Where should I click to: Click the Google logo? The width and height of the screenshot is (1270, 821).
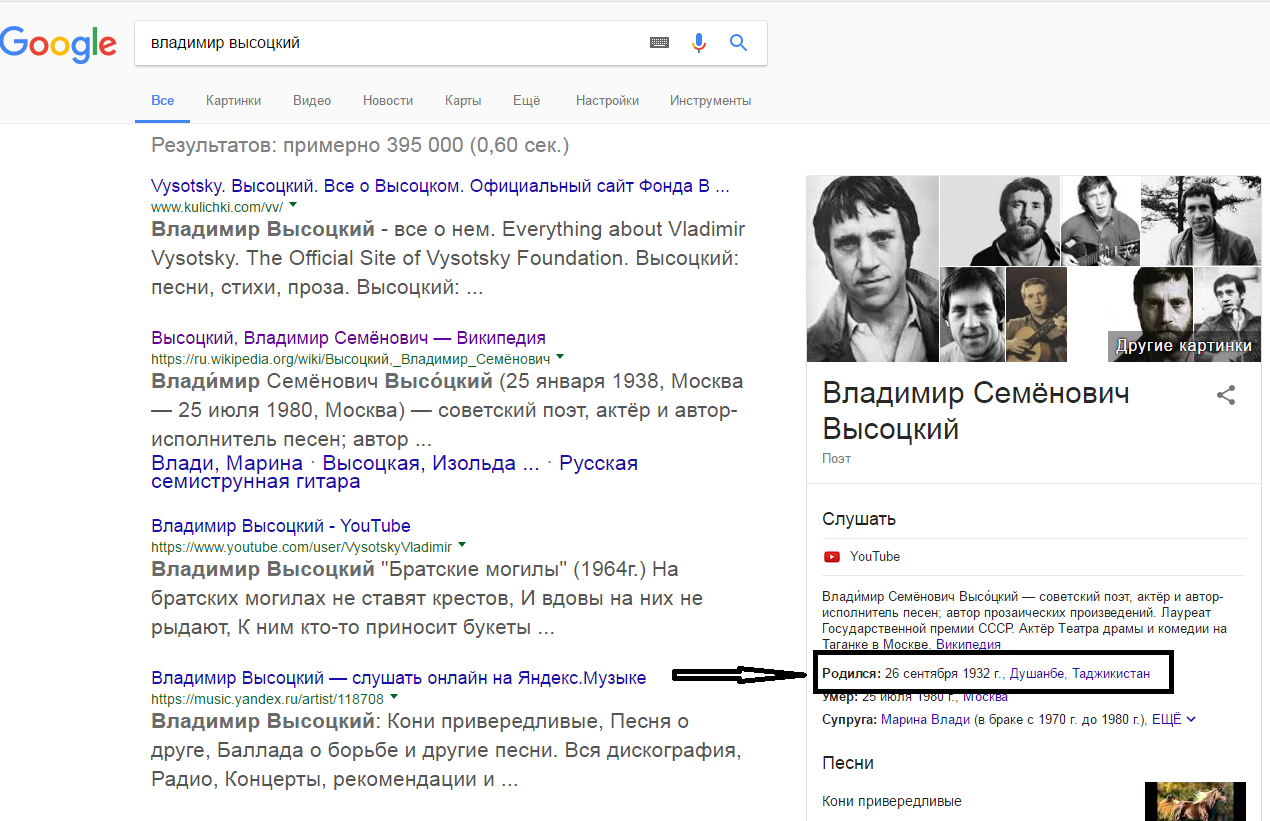(x=58, y=43)
